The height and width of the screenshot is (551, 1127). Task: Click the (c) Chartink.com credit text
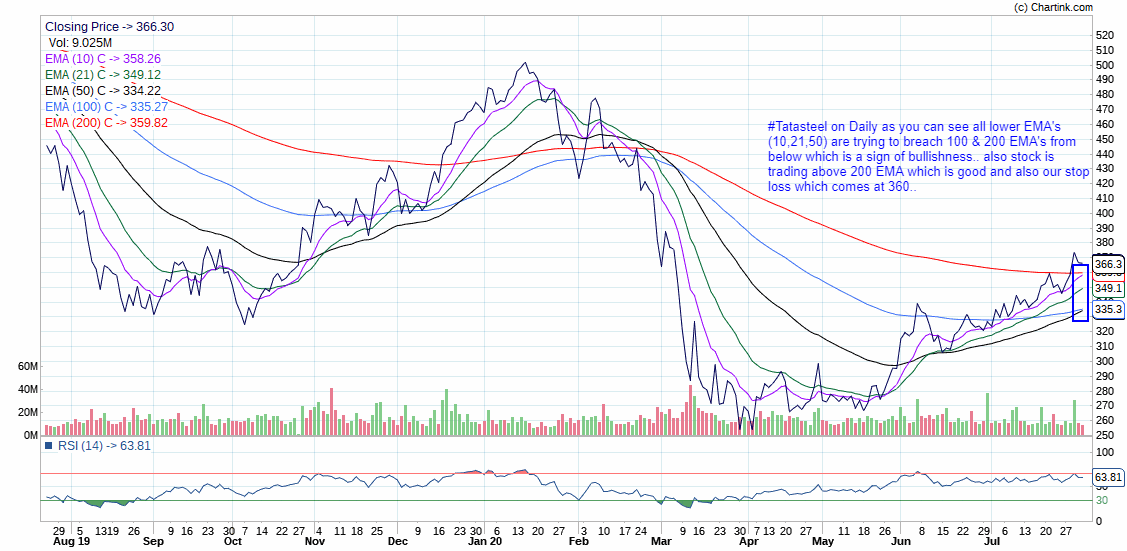pyautogui.click(x=1053, y=6)
